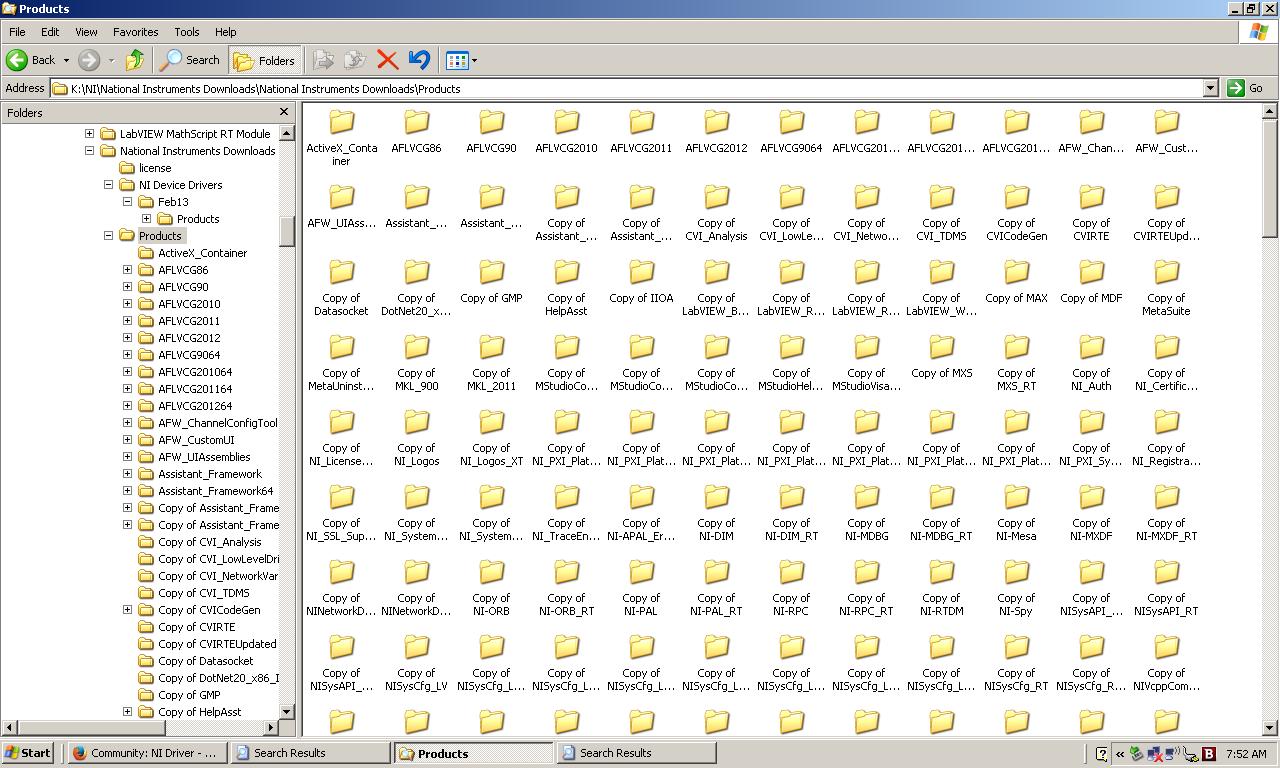This screenshot has height=768, width=1280.
Task: Open the Start menu button
Action: [x=28, y=753]
